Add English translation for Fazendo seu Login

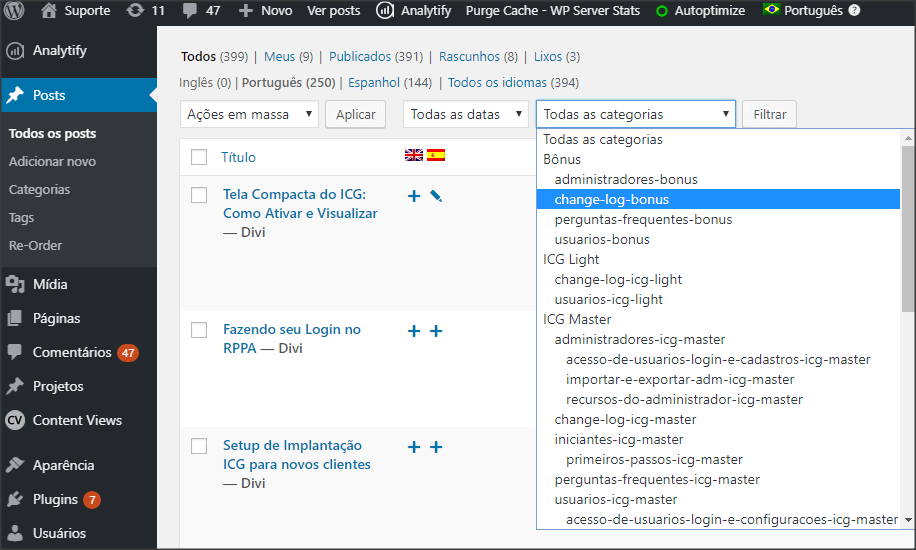(414, 331)
